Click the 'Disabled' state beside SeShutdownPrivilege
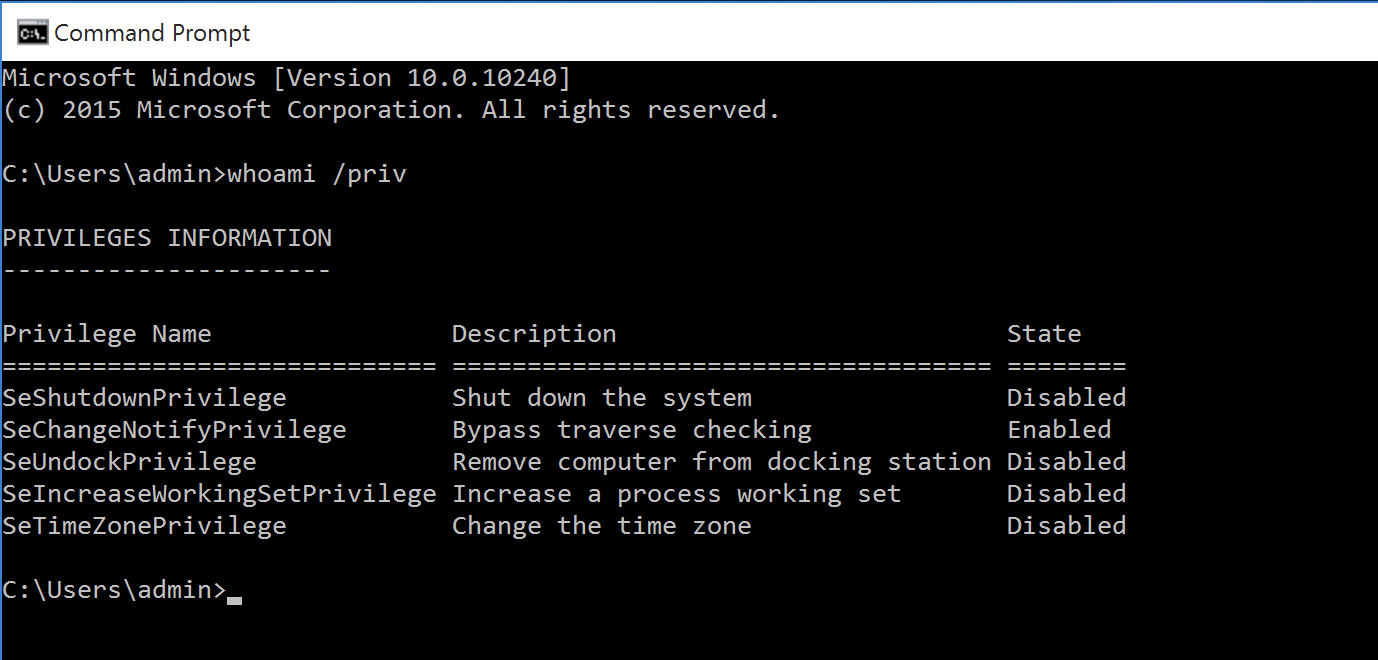The image size is (1378, 660). click(1066, 398)
